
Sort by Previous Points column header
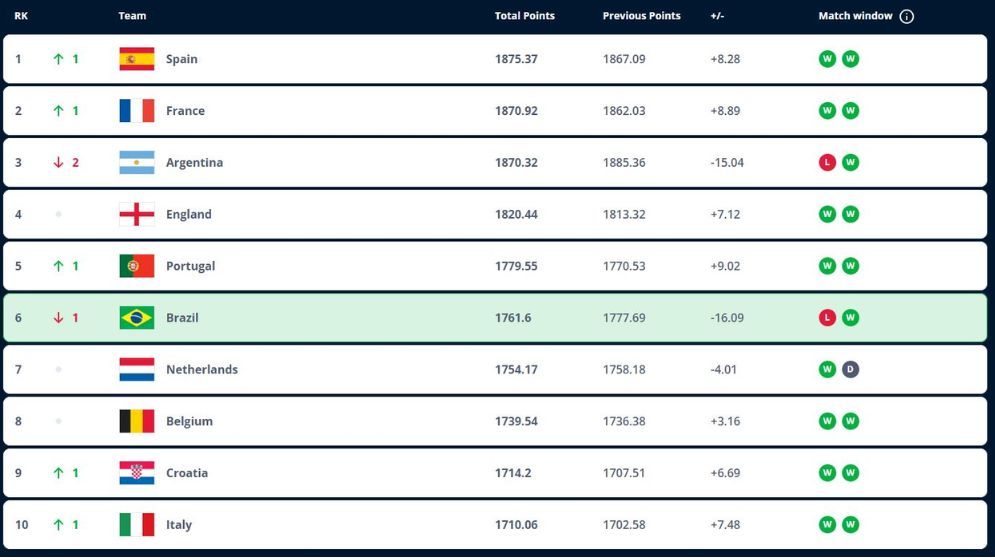click(x=641, y=16)
